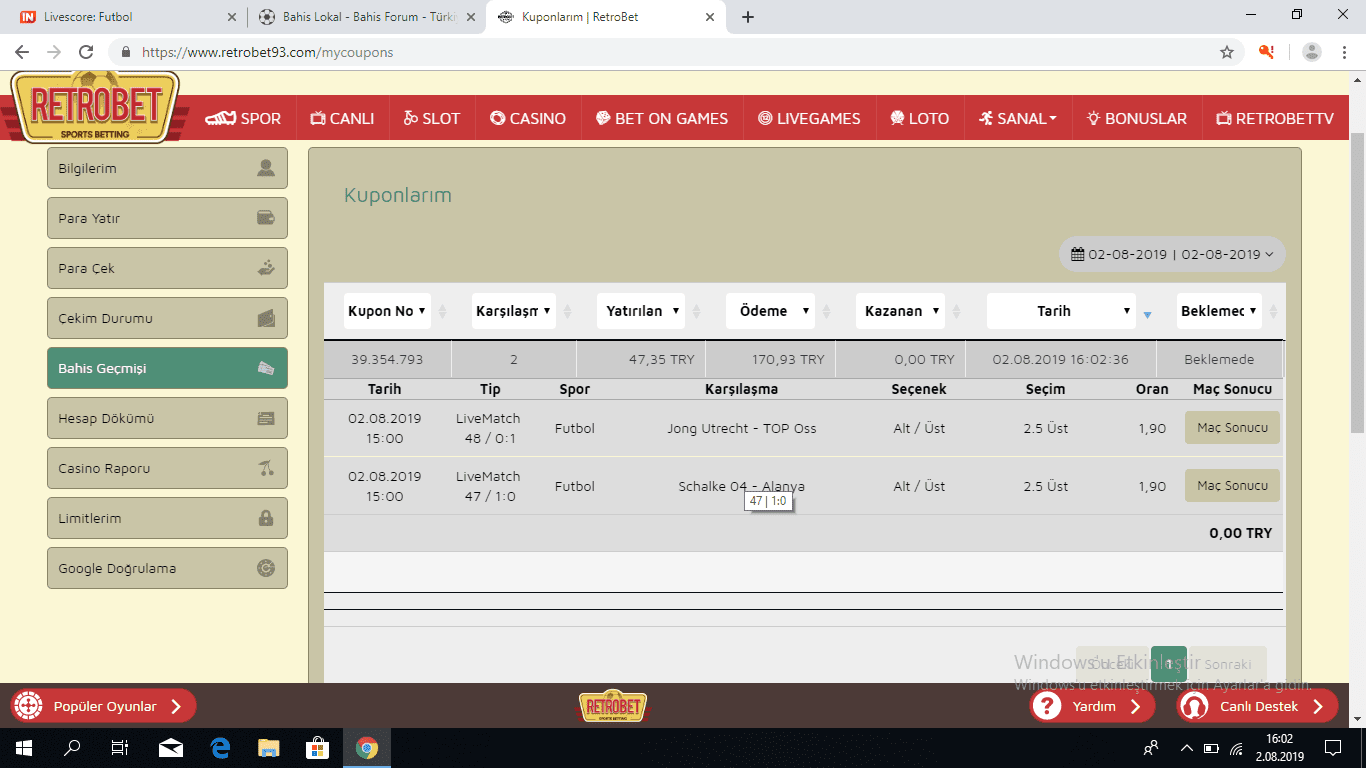The width and height of the screenshot is (1366, 768).
Task: Open Yardım help button
Action: (1093, 706)
